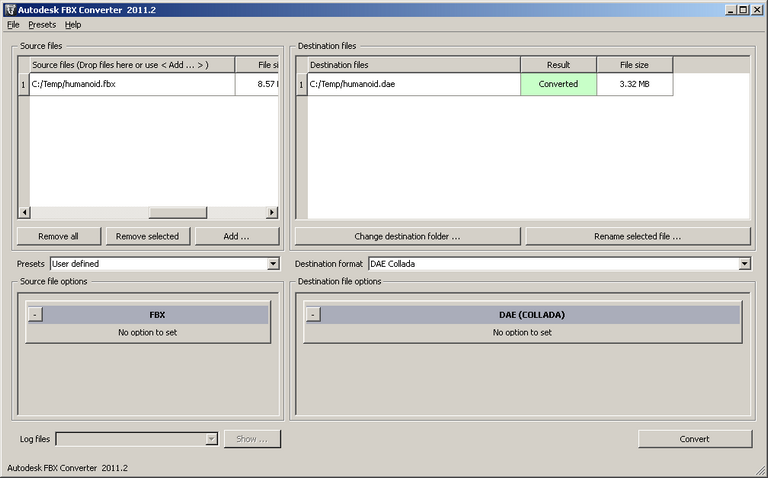Click the Add ... button
This screenshot has width=768, height=478.
pyautogui.click(x=237, y=236)
